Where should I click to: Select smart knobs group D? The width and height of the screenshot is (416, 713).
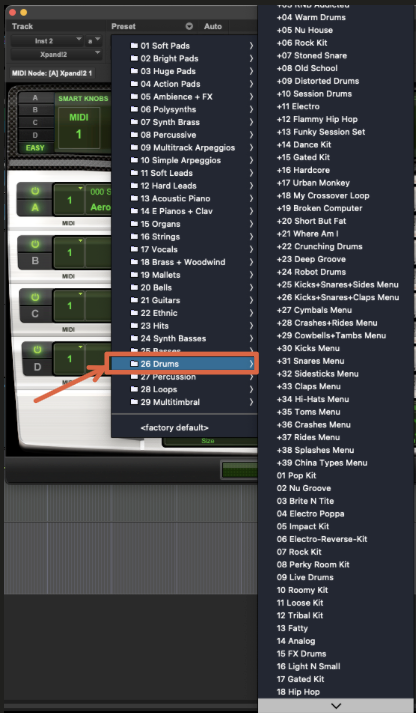35,135
